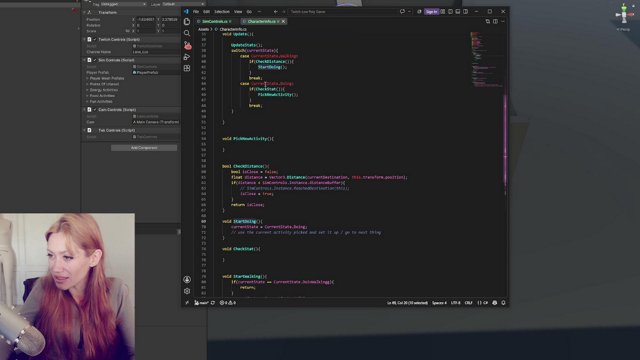Click the code minimap overview
The width and height of the screenshot is (640, 360).
point(486,59)
